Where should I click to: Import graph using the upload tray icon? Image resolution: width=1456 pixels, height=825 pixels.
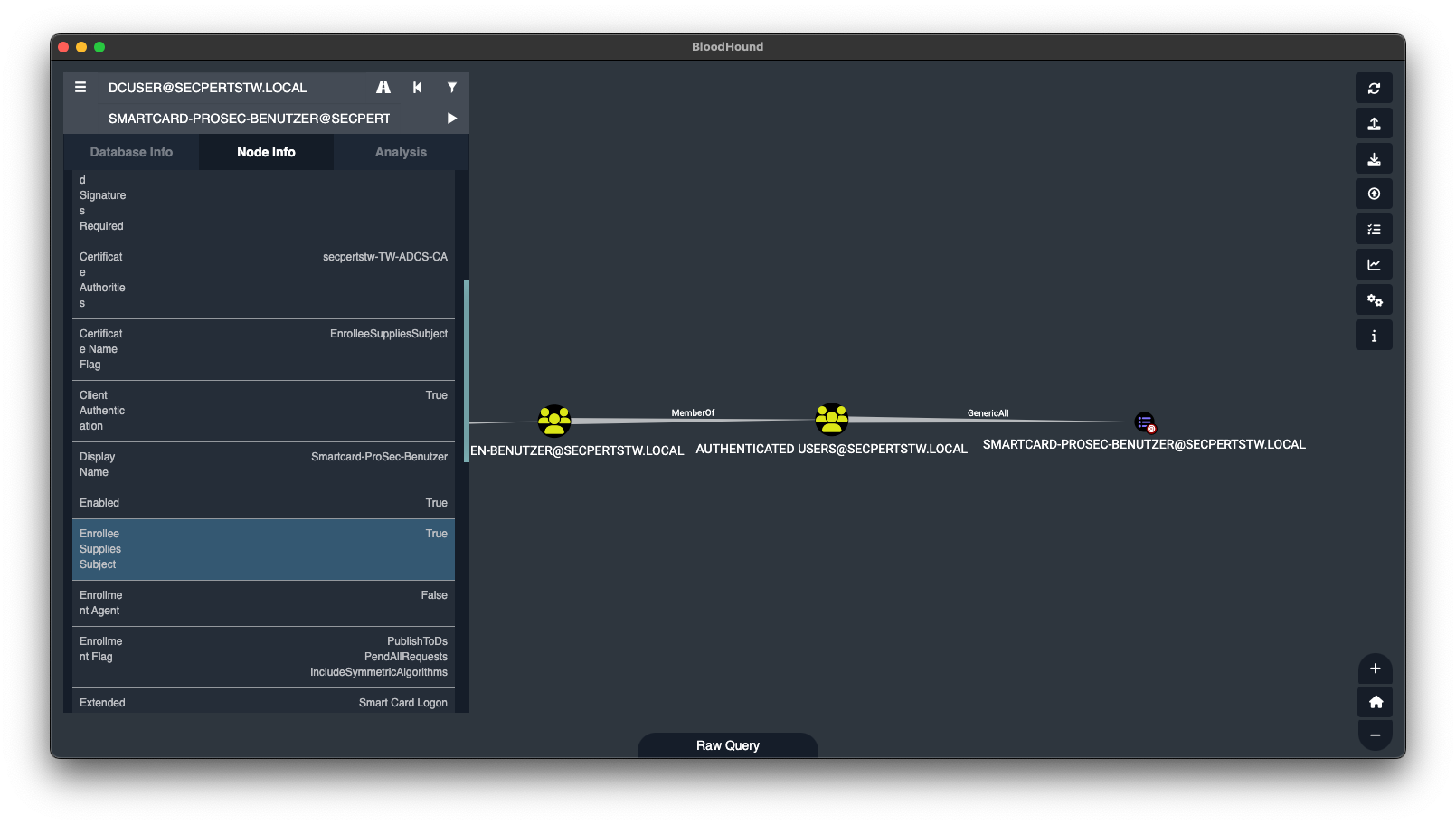1374,123
